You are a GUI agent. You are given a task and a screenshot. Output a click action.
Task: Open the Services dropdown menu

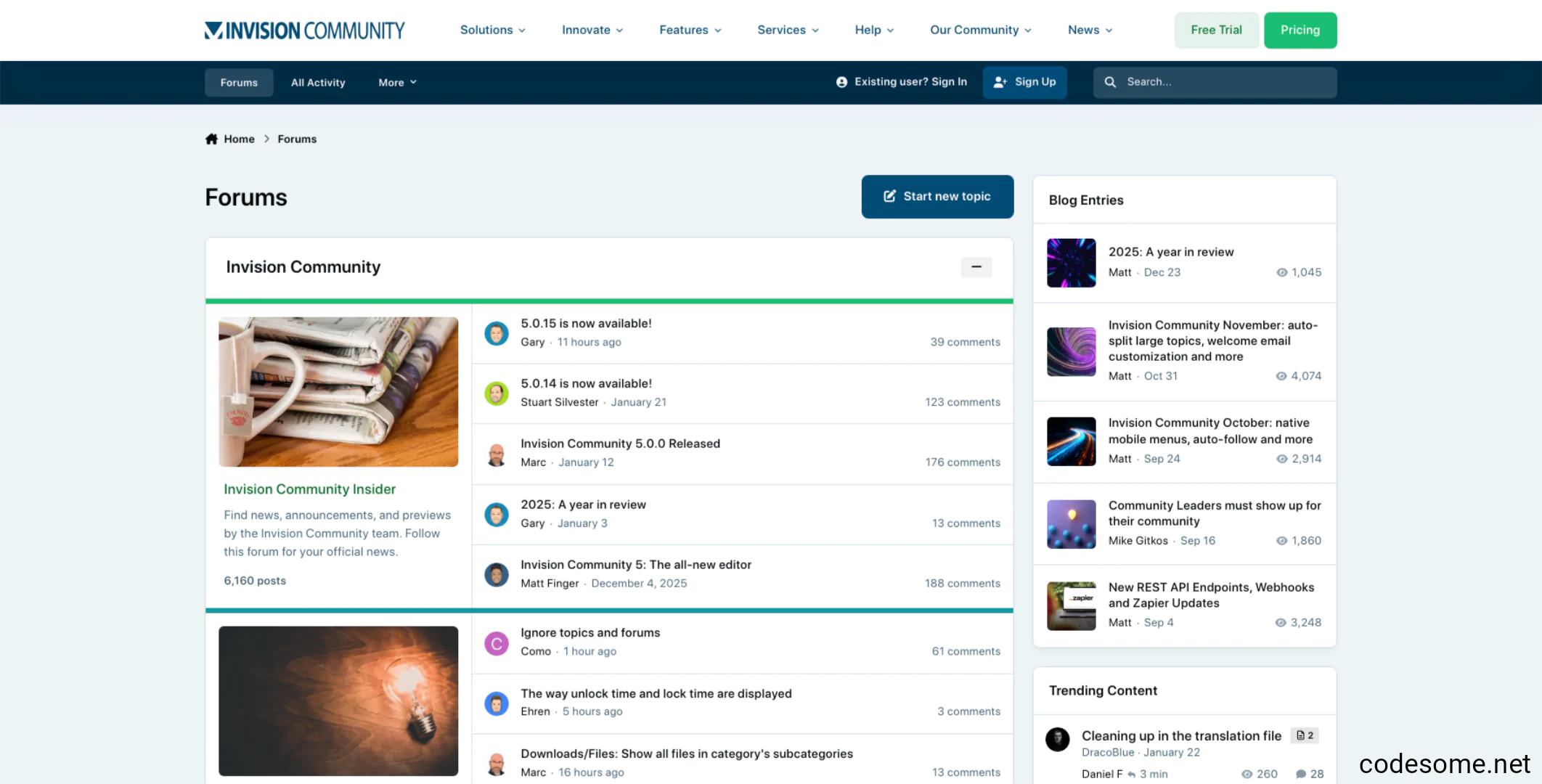click(x=788, y=30)
